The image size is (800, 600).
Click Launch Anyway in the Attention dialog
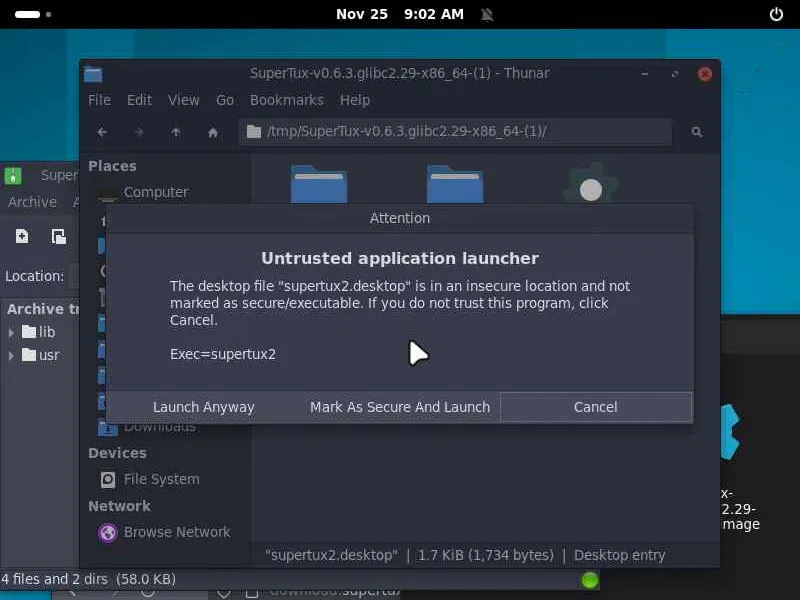(203, 407)
